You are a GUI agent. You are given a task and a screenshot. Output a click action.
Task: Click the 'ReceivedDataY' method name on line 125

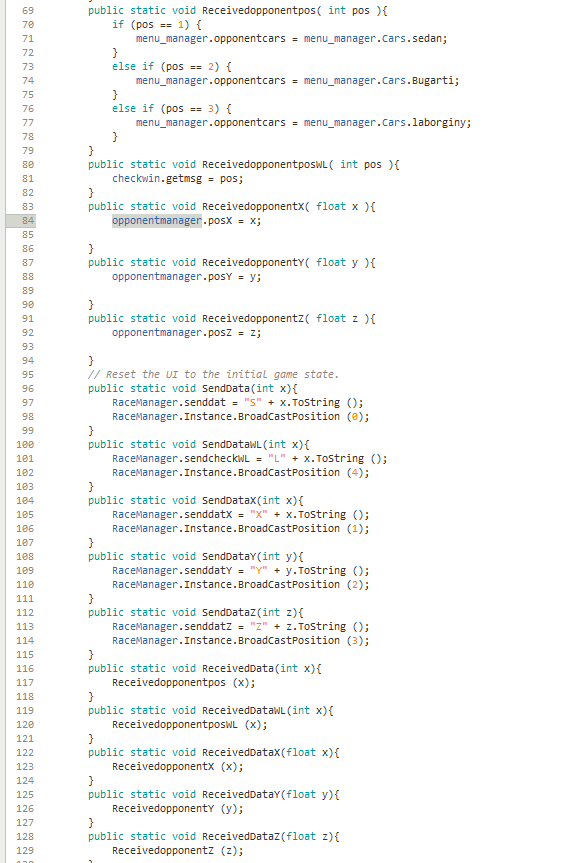pyautogui.click(x=241, y=795)
